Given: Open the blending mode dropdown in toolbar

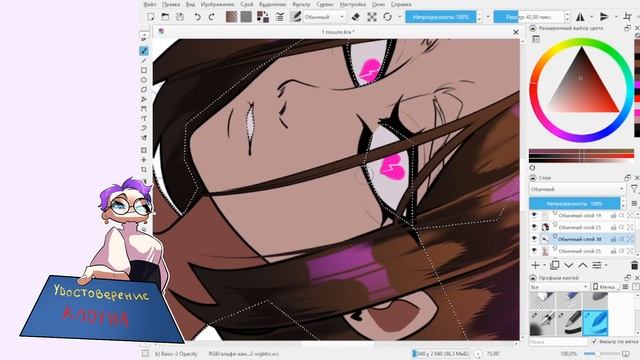Looking at the screenshot, I should pyautogui.click(x=324, y=17).
